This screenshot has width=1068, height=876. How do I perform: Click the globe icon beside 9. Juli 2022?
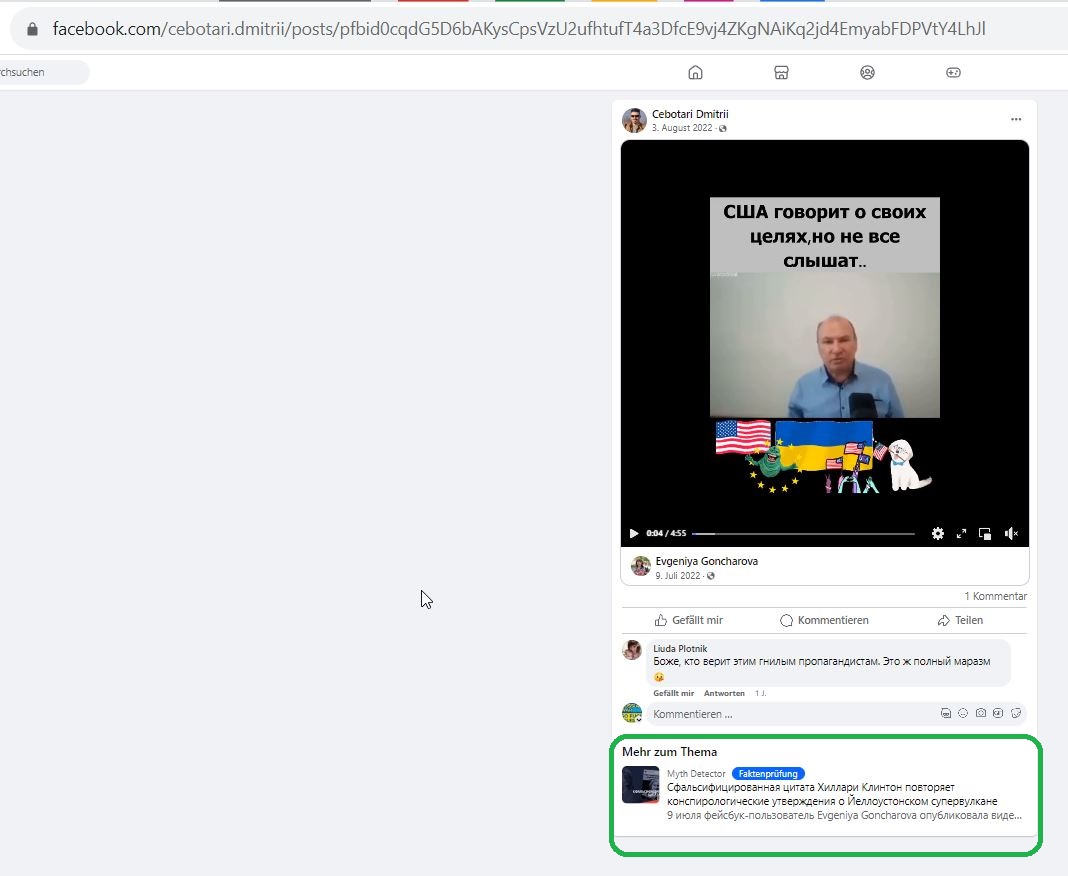click(710, 576)
